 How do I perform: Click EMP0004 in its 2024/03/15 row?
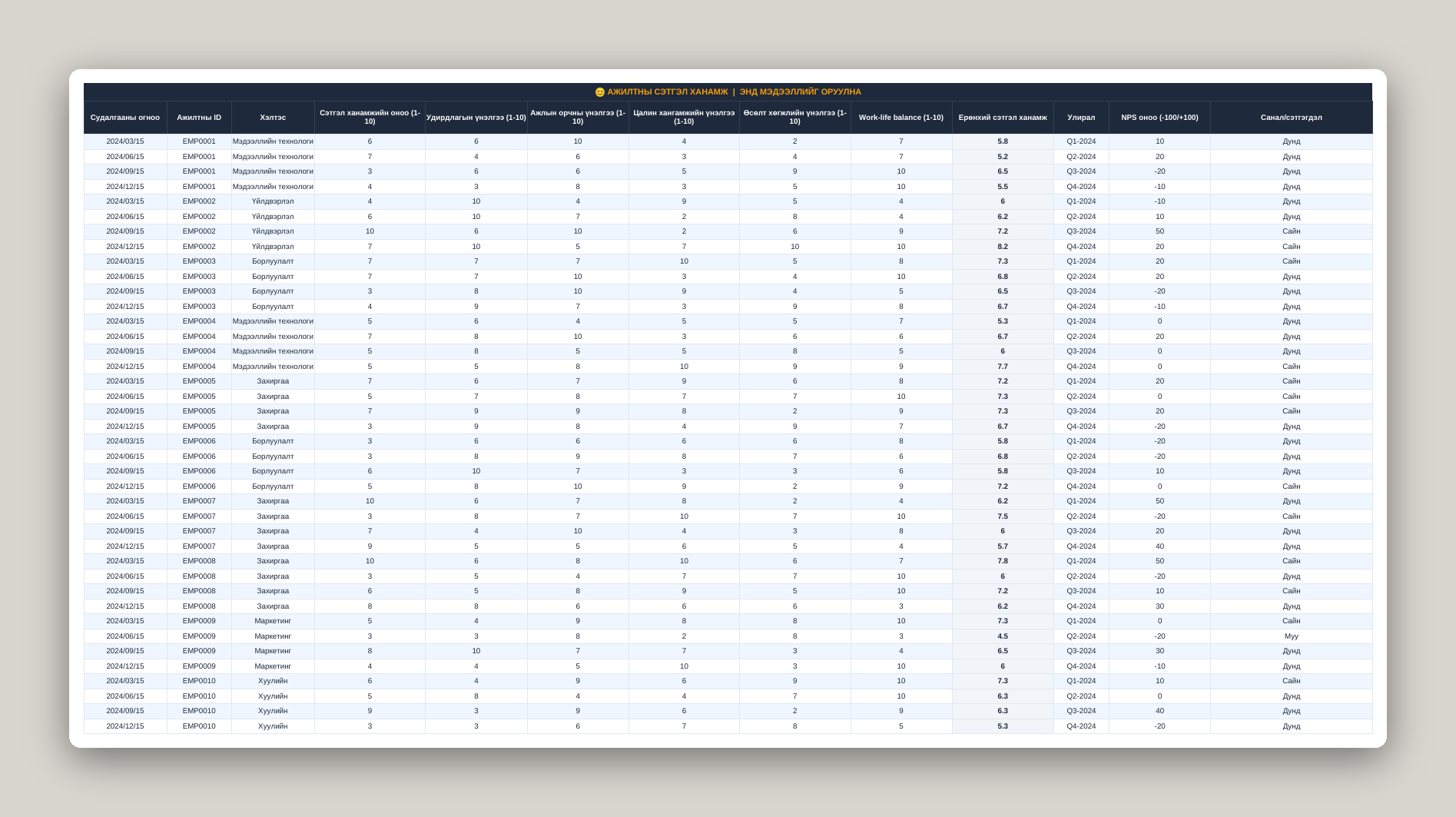click(x=199, y=321)
